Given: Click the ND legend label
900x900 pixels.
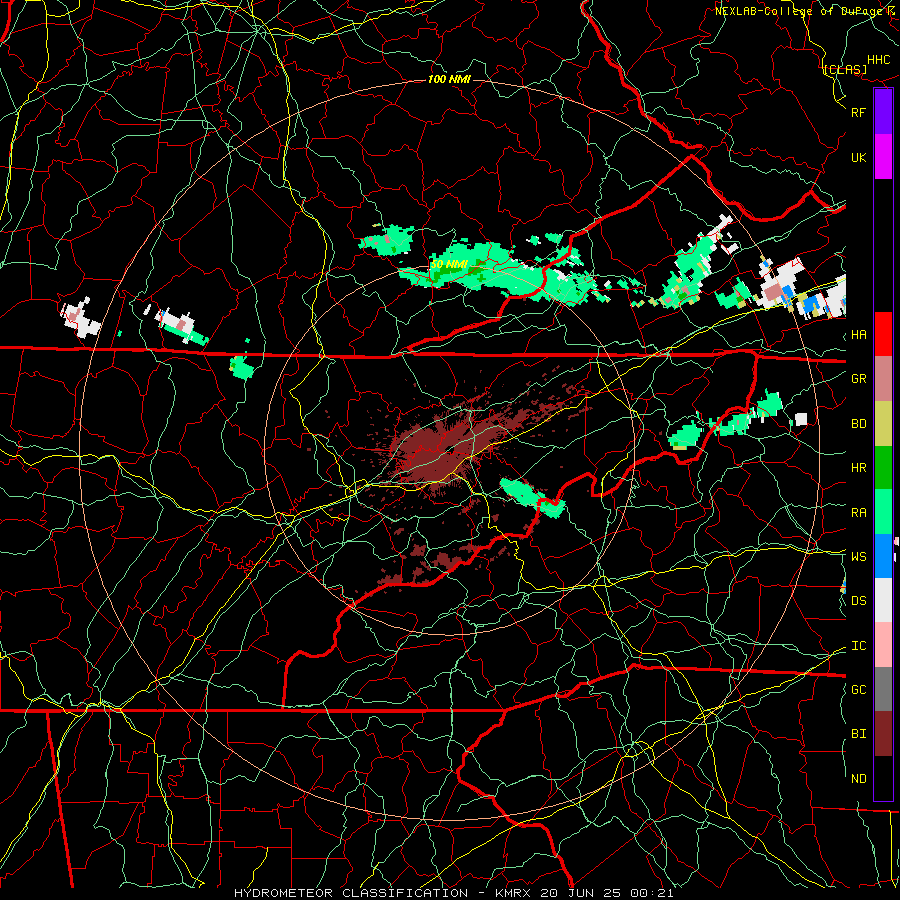Looking at the screenshot, I should pos(858,779).
